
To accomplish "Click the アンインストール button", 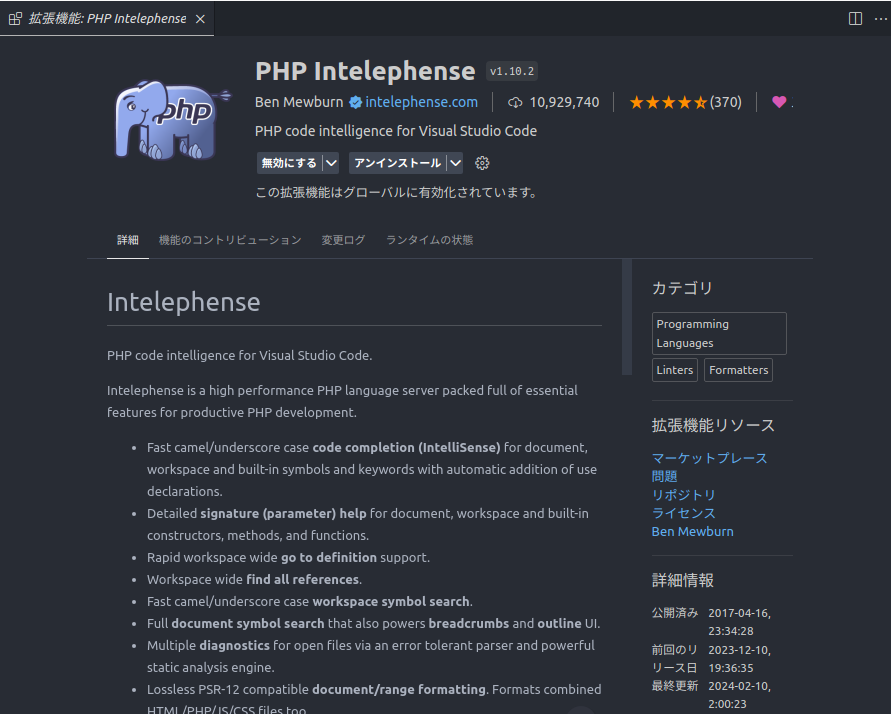I will pyautogui.click(x=398, y=163).
